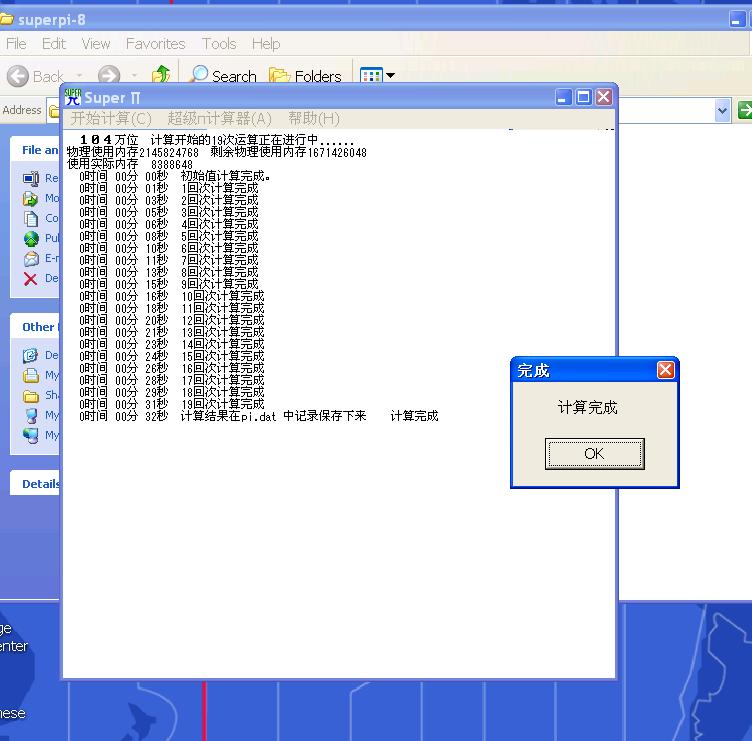Click OK in the 完成 dialog

594,454
